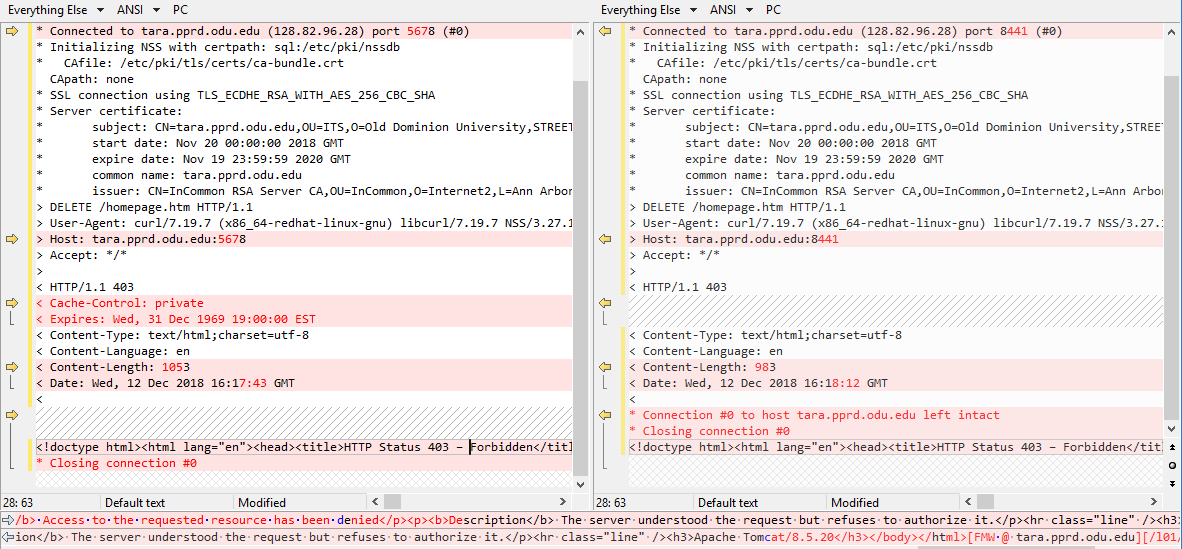Click left pane doctype html 403 Forbidden line
This screenshot has width=1182, height=549.
303,447
